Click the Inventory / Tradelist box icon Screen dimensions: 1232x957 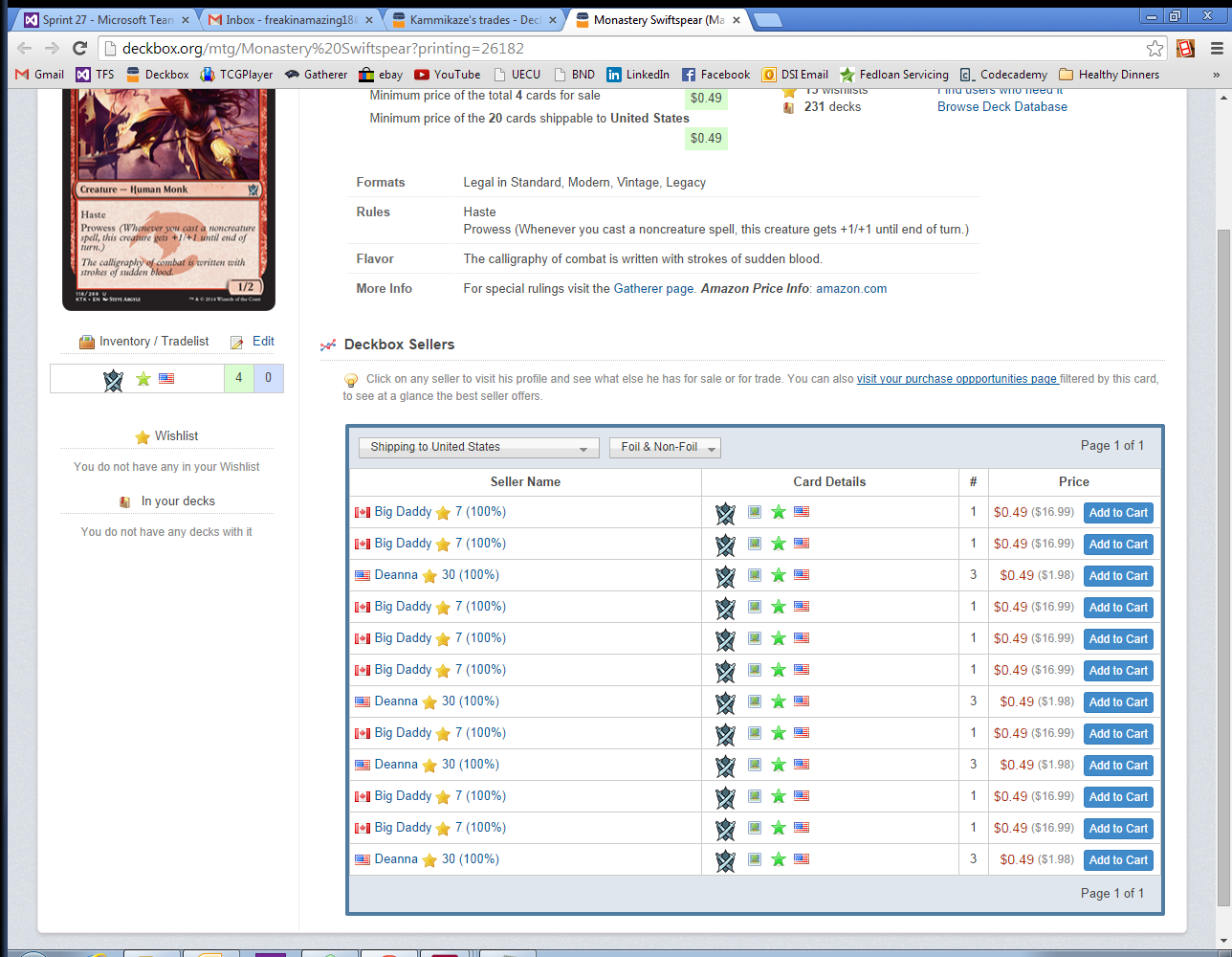click(87, 342)
